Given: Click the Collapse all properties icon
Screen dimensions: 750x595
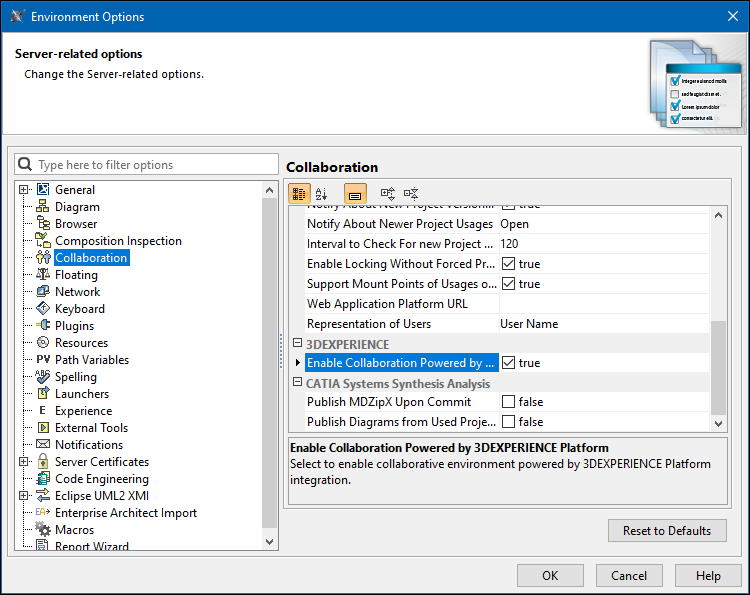Looking at the screenshot, I should [411, 193].
